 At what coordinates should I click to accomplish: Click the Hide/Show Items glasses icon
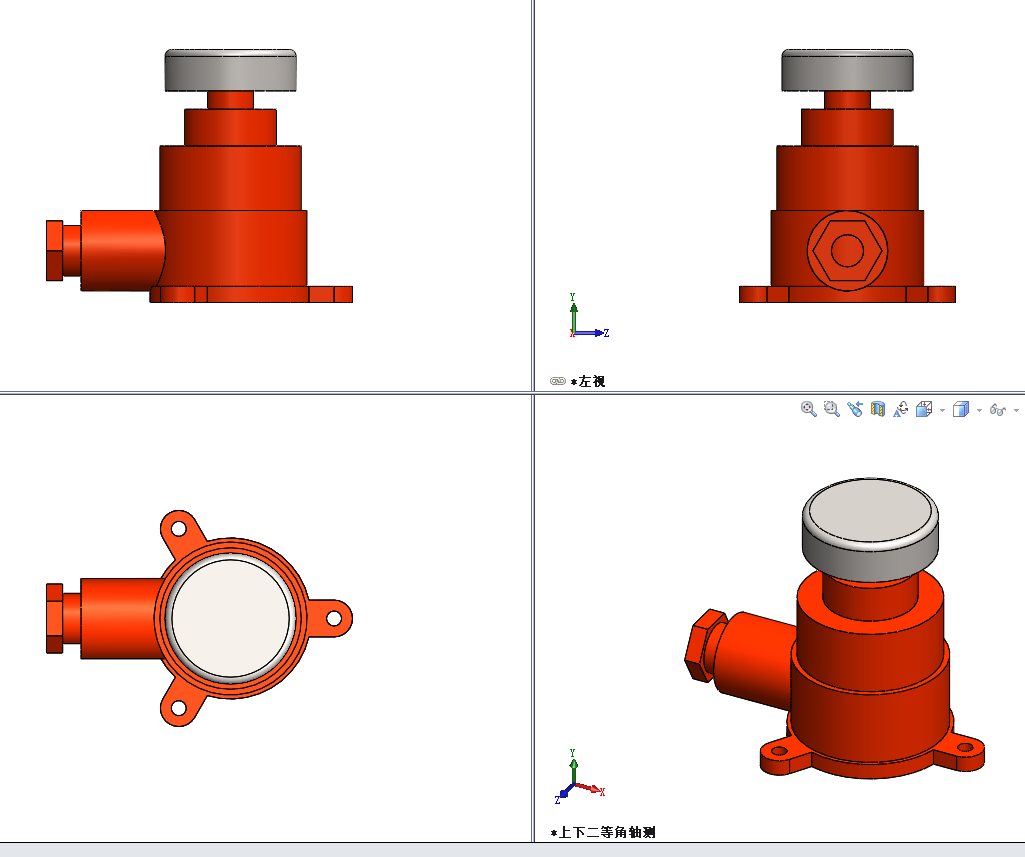coord(998,409)
